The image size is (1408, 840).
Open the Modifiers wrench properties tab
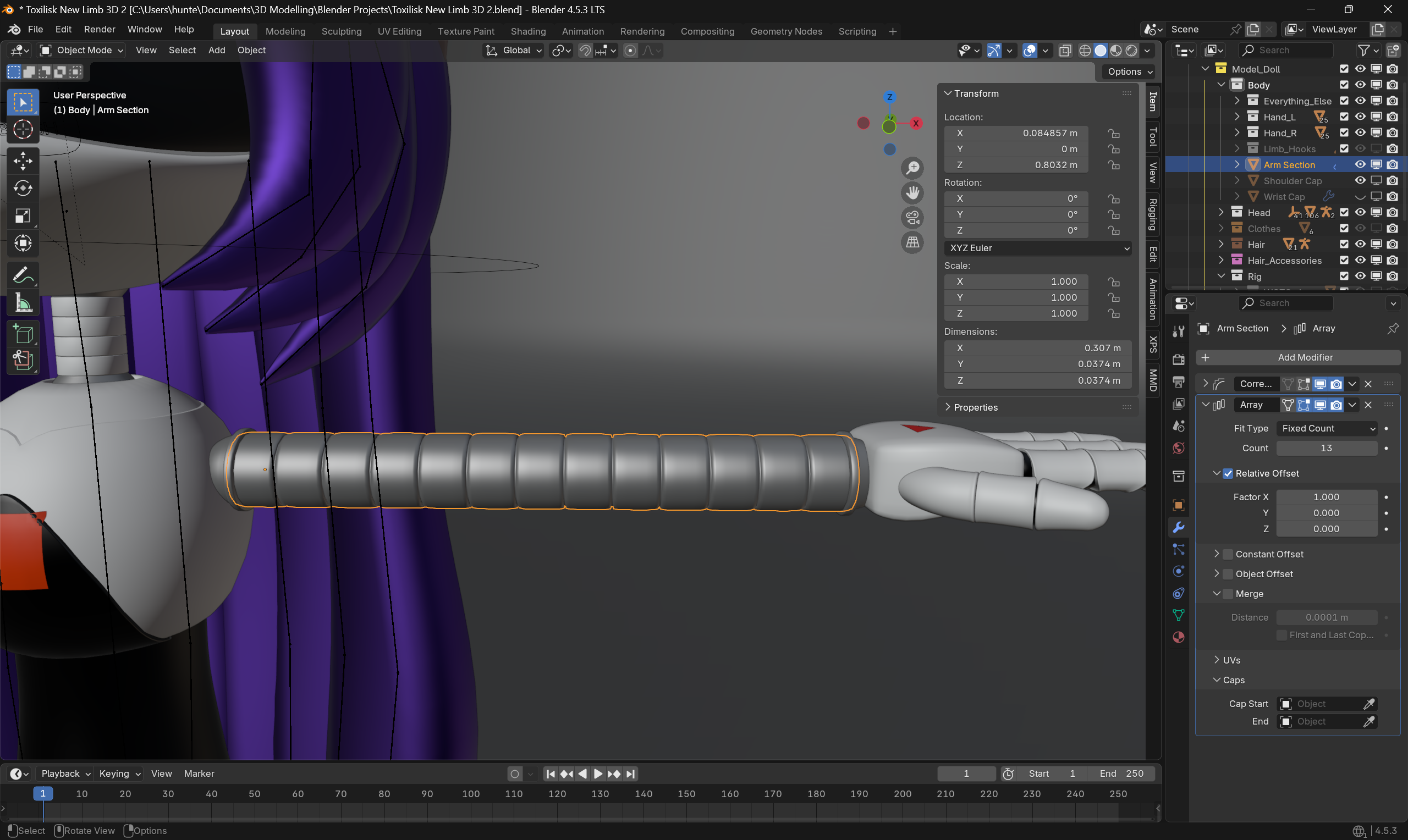pos(1179,527)
